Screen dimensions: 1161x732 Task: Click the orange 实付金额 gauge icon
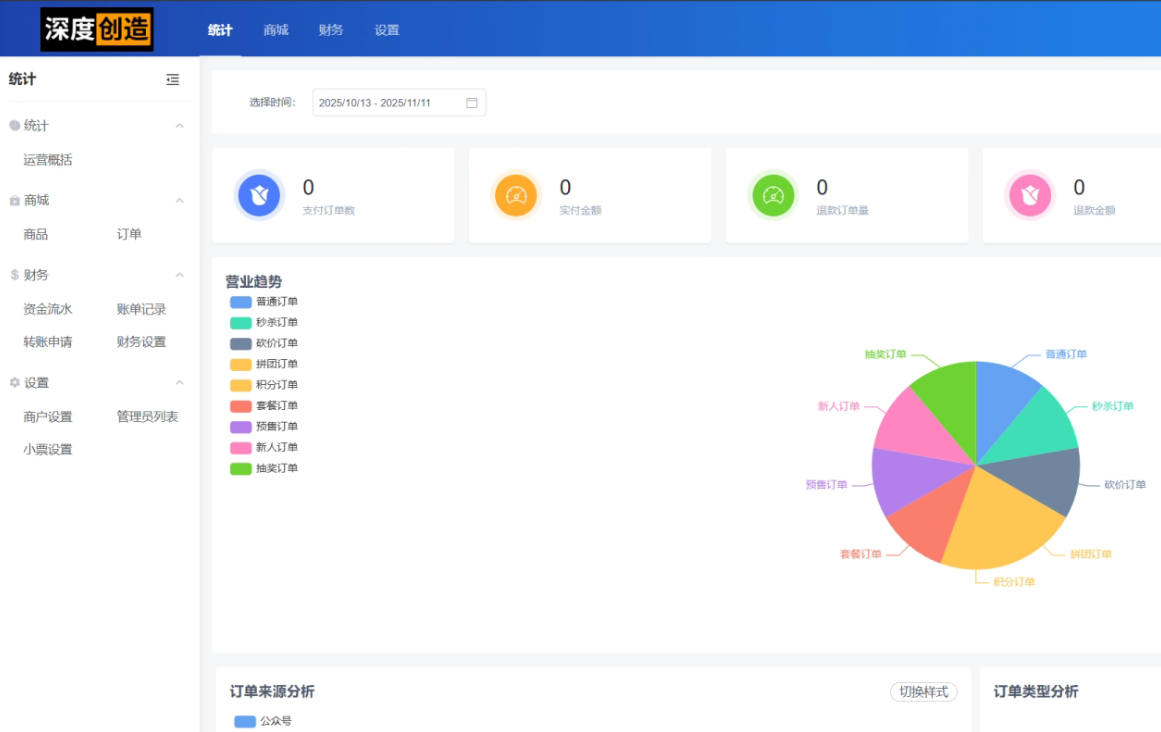pyautogui.click(x=516, y=195)
